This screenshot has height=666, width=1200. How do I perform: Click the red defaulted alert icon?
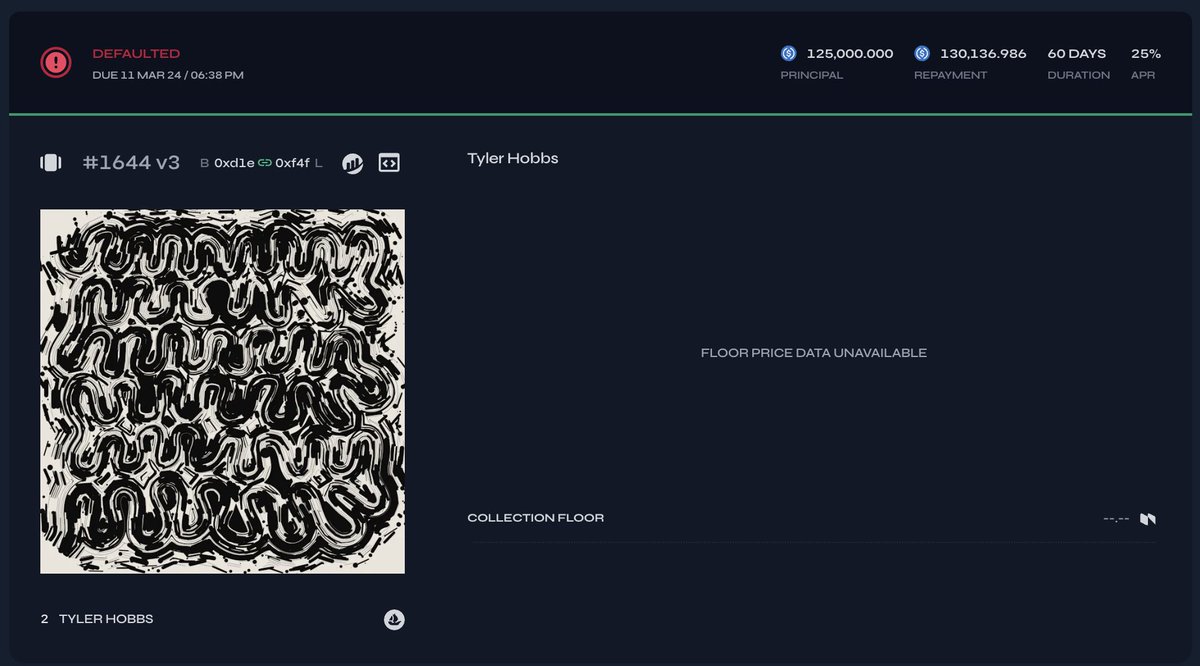(x=56, y=63)
